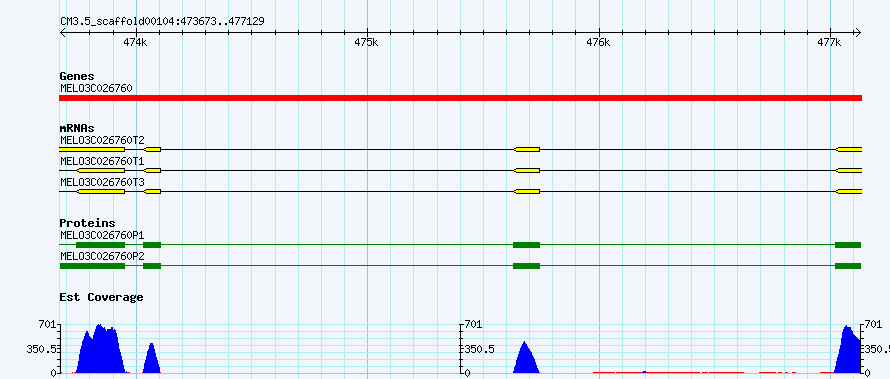
Task: Click the 475k ruler marker
Action: [366, 42]
